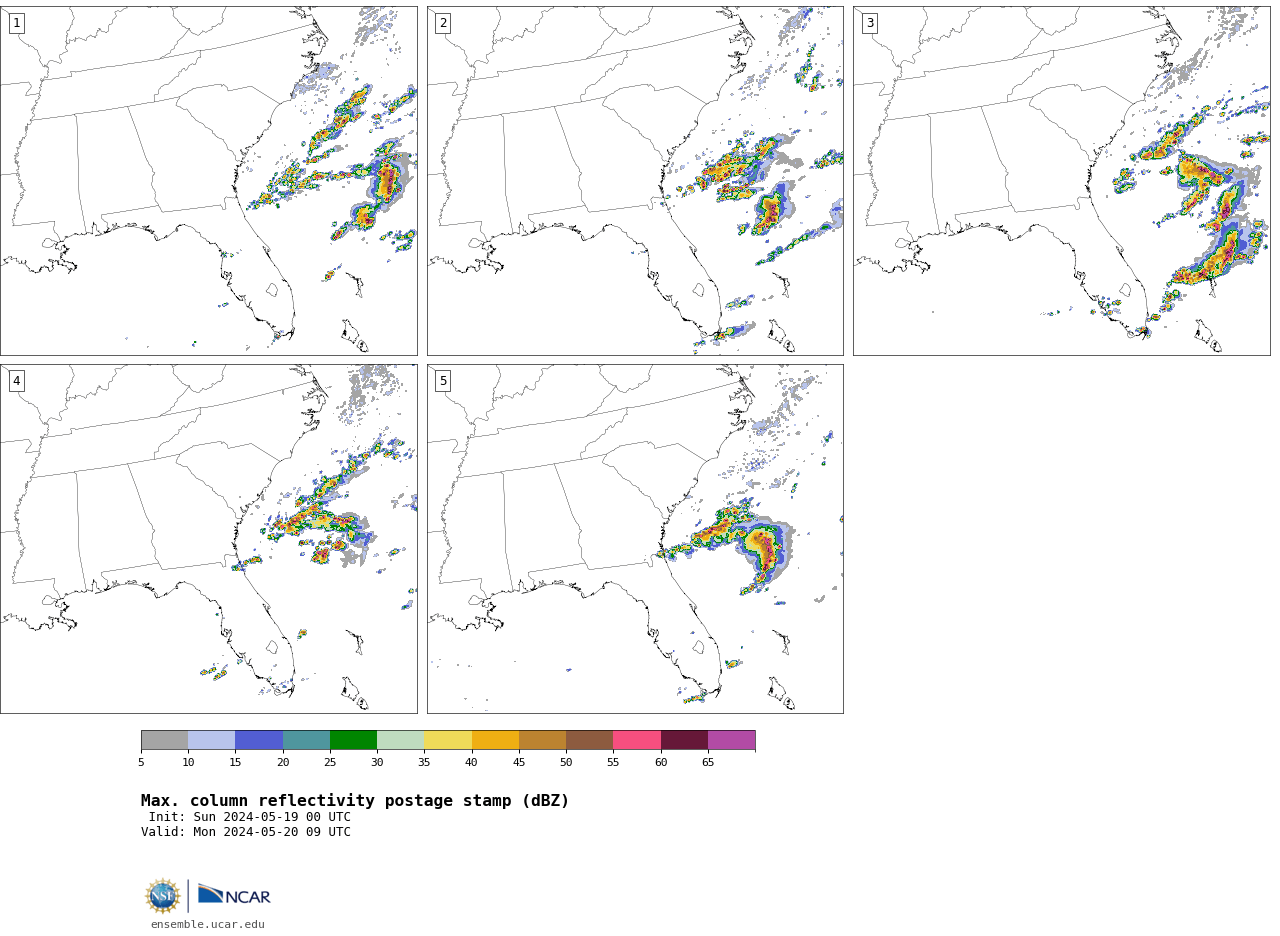Click the number label 2 on second panel
1280x936 pixels.
(443, 23)
